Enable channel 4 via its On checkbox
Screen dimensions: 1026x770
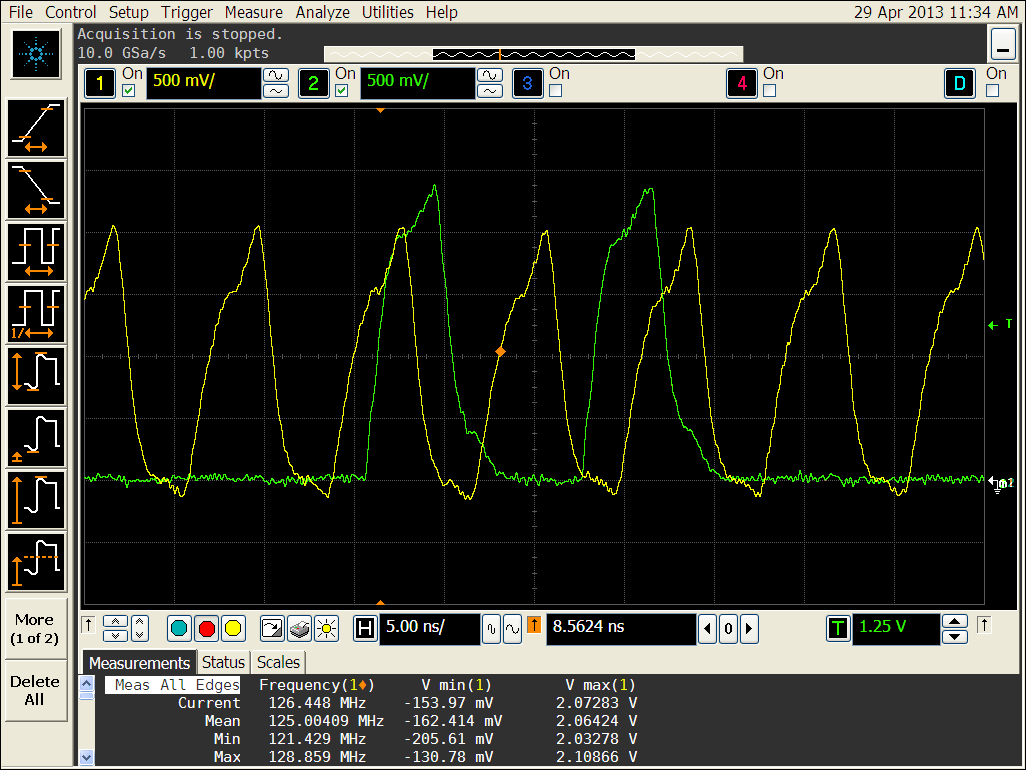[x=770, y=90]
